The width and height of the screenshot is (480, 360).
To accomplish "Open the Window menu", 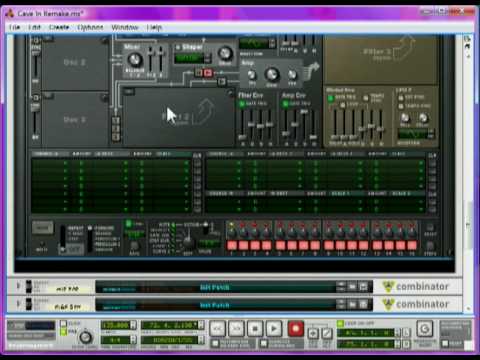I will pyautogui.click(x=125, y=27).
